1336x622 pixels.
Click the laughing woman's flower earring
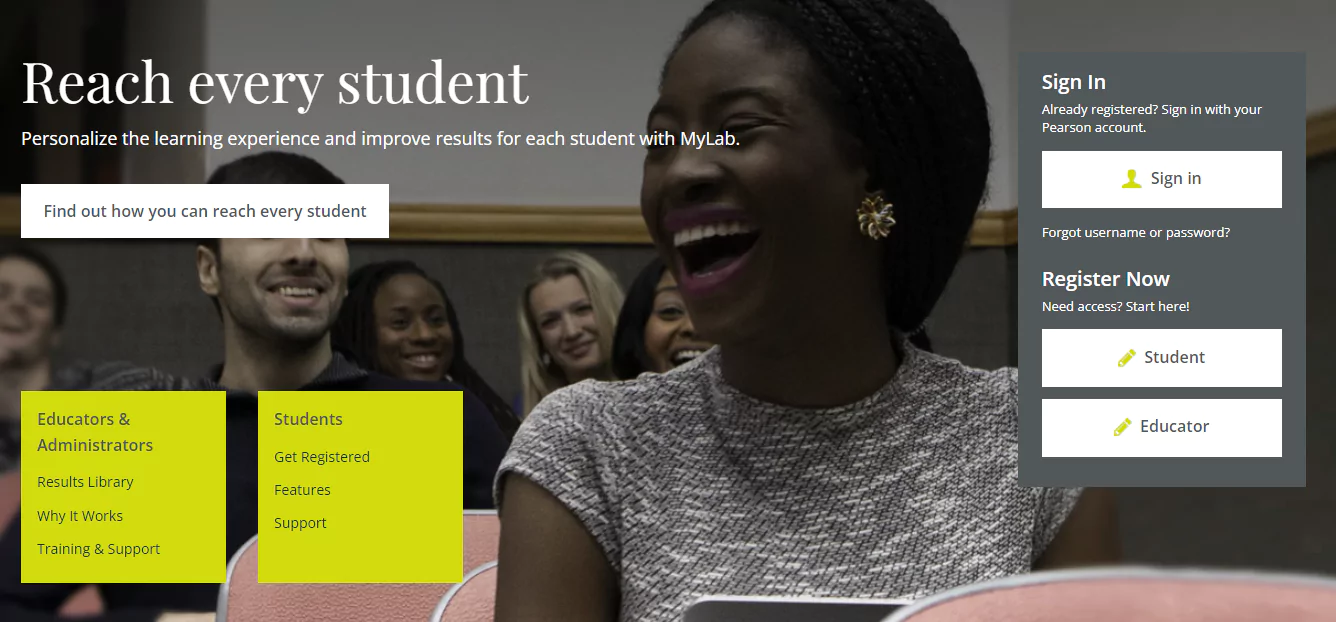tap(876, 214)
